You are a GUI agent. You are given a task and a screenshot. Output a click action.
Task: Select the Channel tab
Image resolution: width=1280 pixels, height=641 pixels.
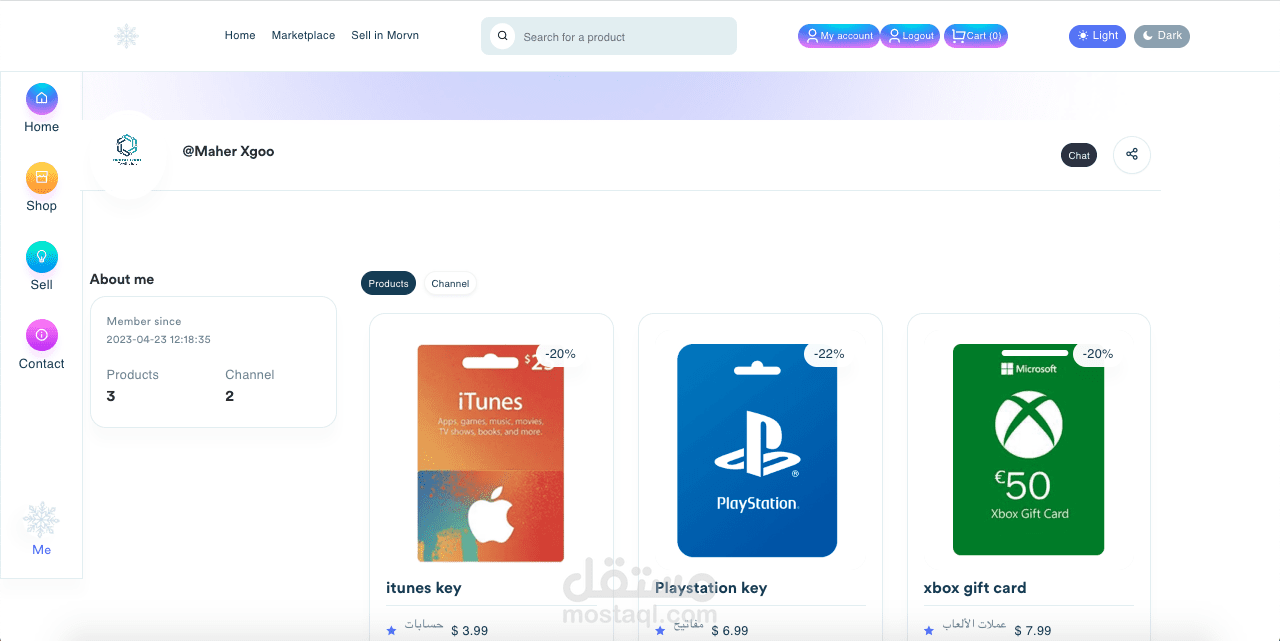click(x=450, y=284)
